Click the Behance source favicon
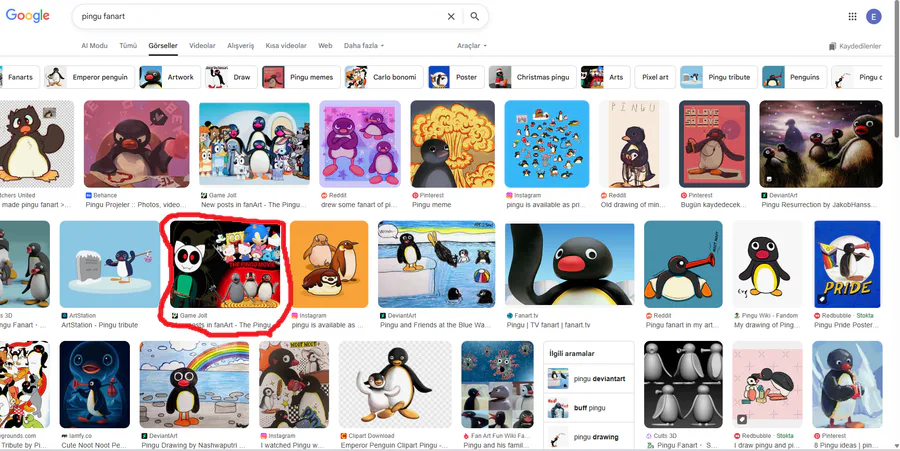The height and width of the screenshot is (451, 900). click(88, 195)
